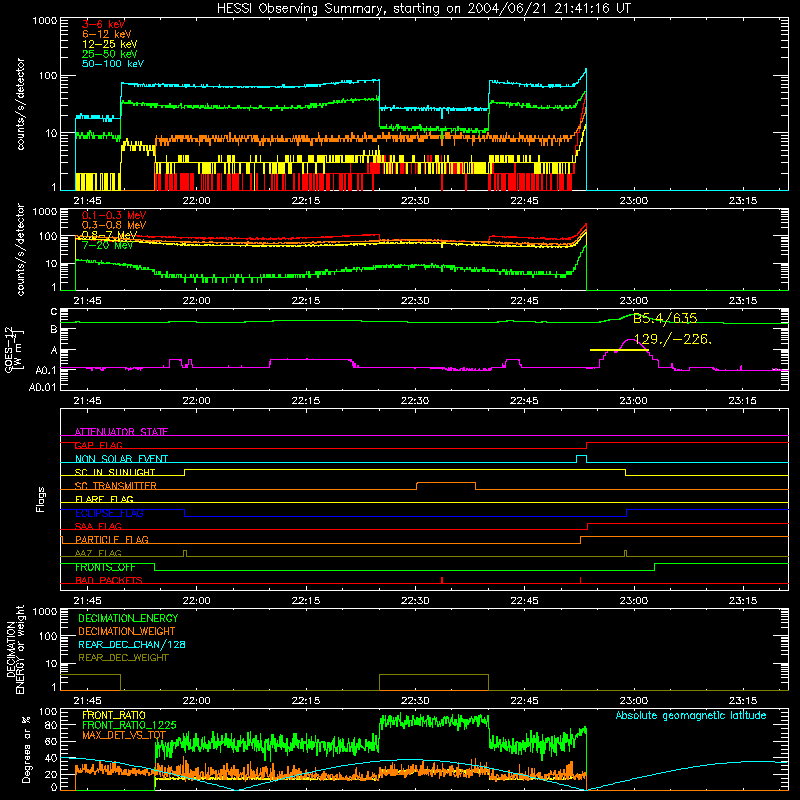
Task: Select the cyan 50-100 keV legend entry
Action: 113,64
